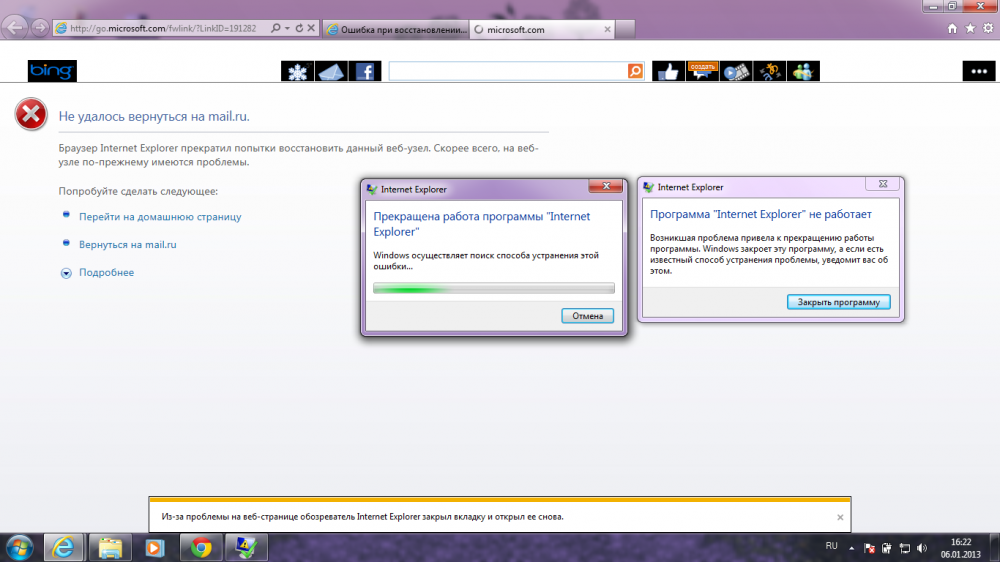Click the thumbs-up like icon in Bing bar
The height and width of the screenshot is (562, 1000).
point(668,71)
